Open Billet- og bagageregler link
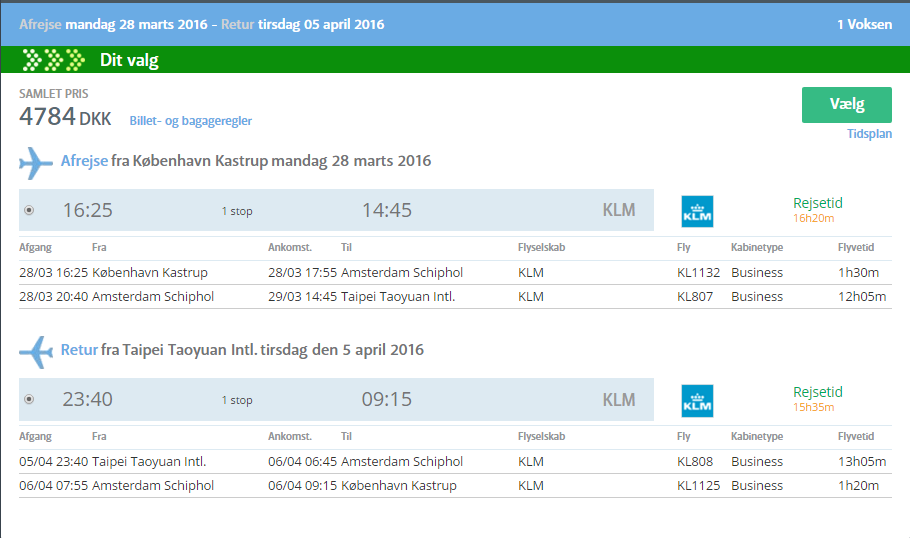The image size is (910, 538). (x=190, y=121)
